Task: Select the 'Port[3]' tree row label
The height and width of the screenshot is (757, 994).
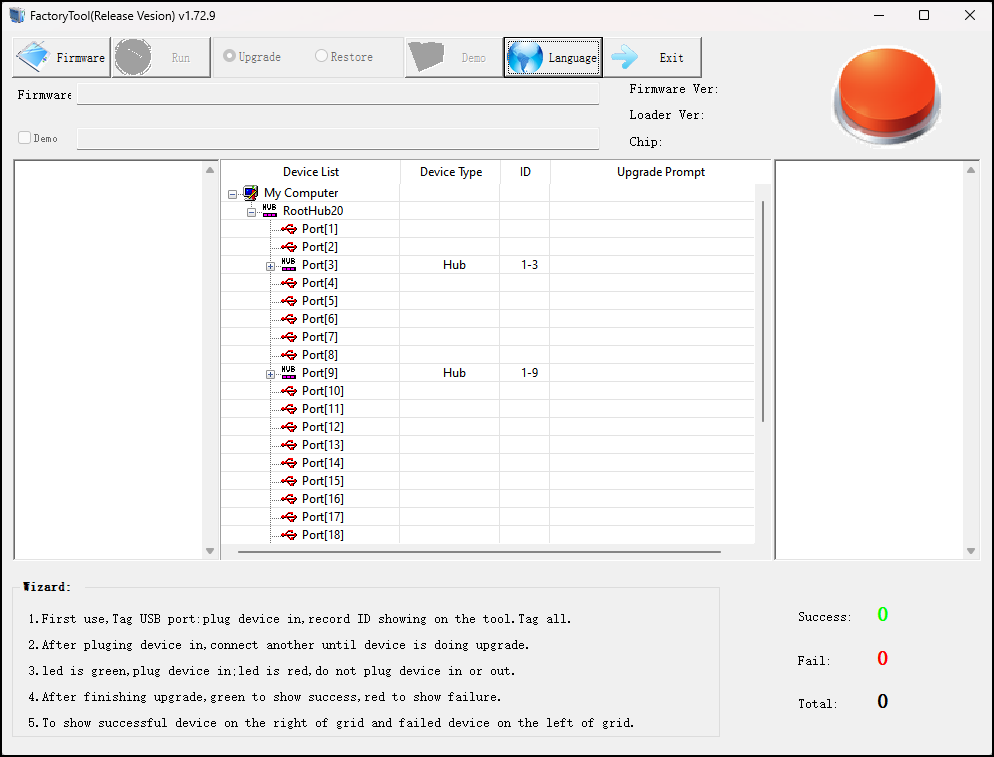Action: (320, 264)
